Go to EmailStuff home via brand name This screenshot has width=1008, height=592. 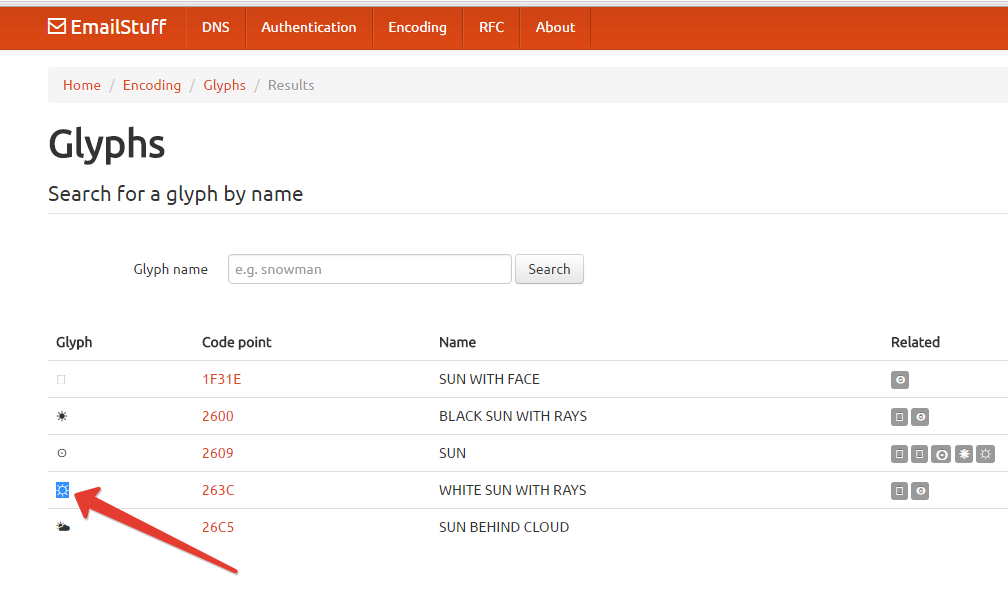click(x=118, y=27)
